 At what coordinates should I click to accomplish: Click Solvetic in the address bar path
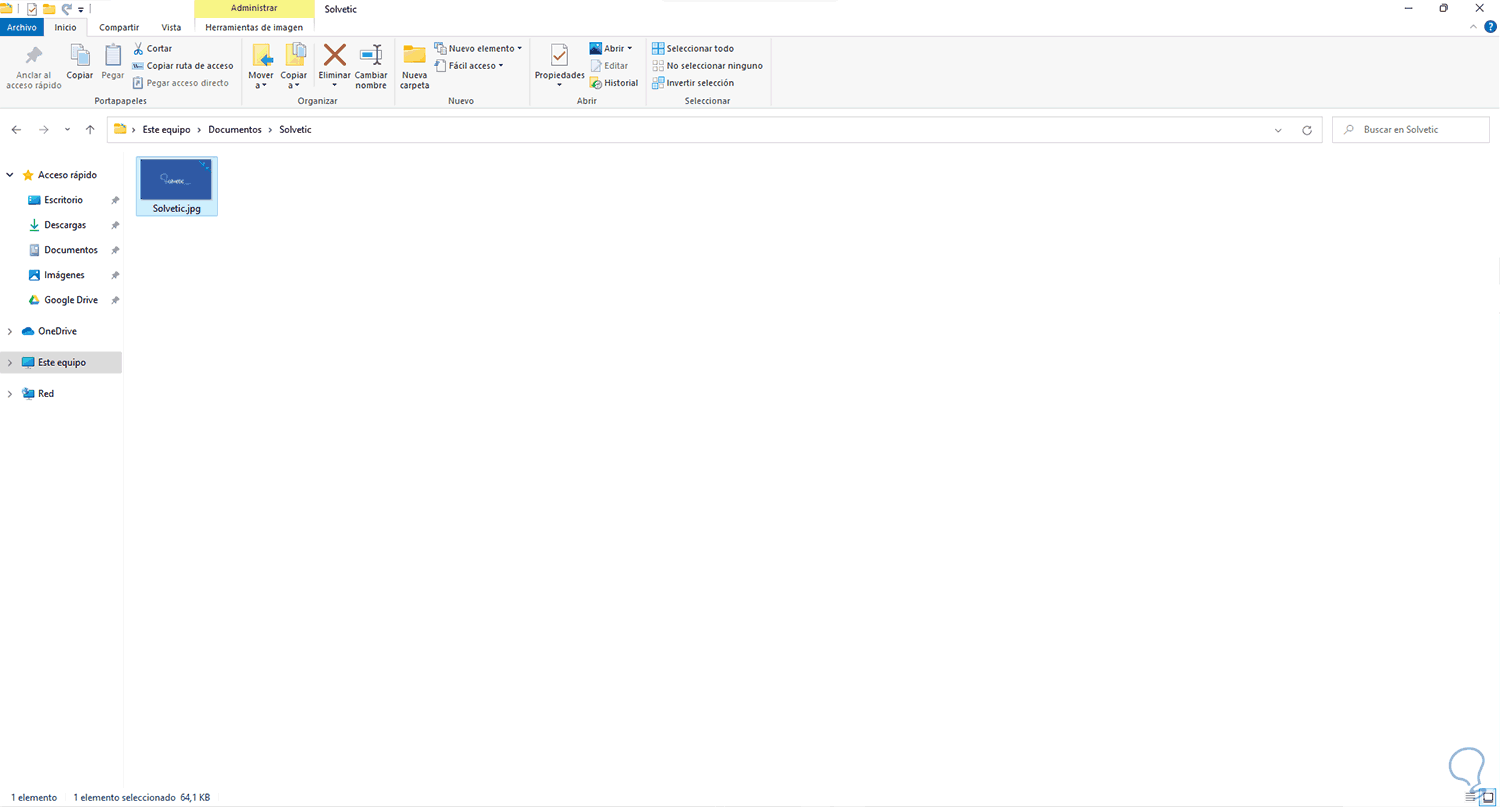tap(295, 130)
